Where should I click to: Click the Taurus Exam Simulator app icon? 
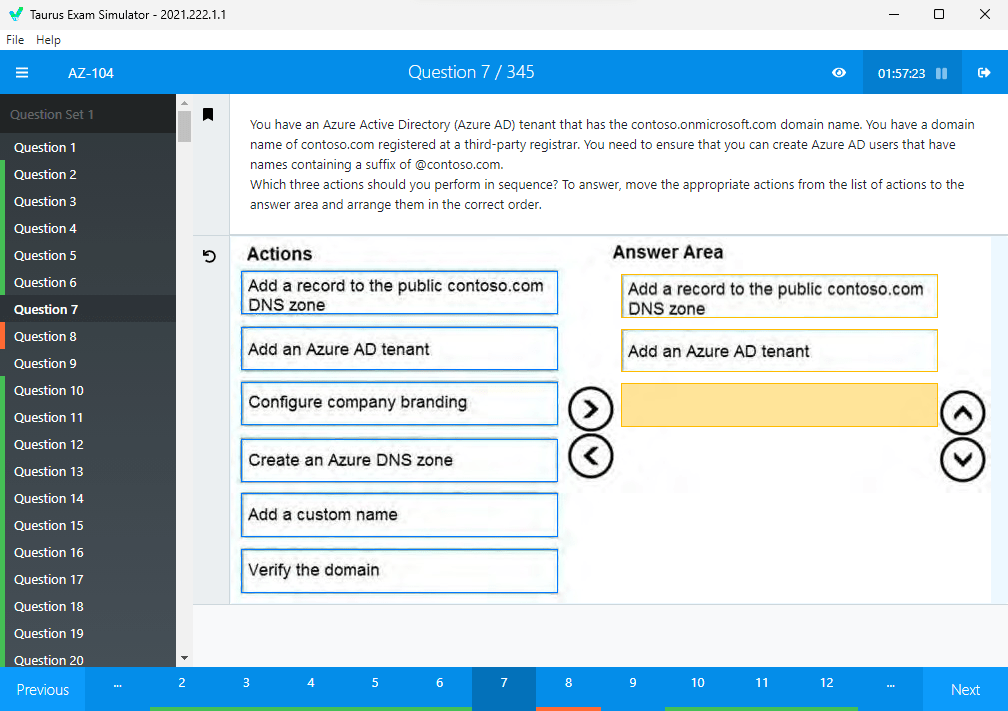tap(15, 14)
